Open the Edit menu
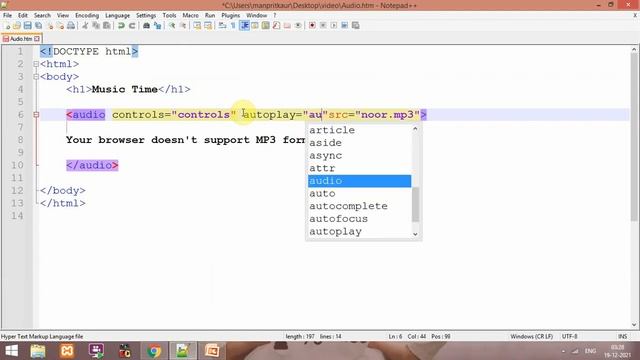This screenshot has width=640, height=360. point(22,16)
